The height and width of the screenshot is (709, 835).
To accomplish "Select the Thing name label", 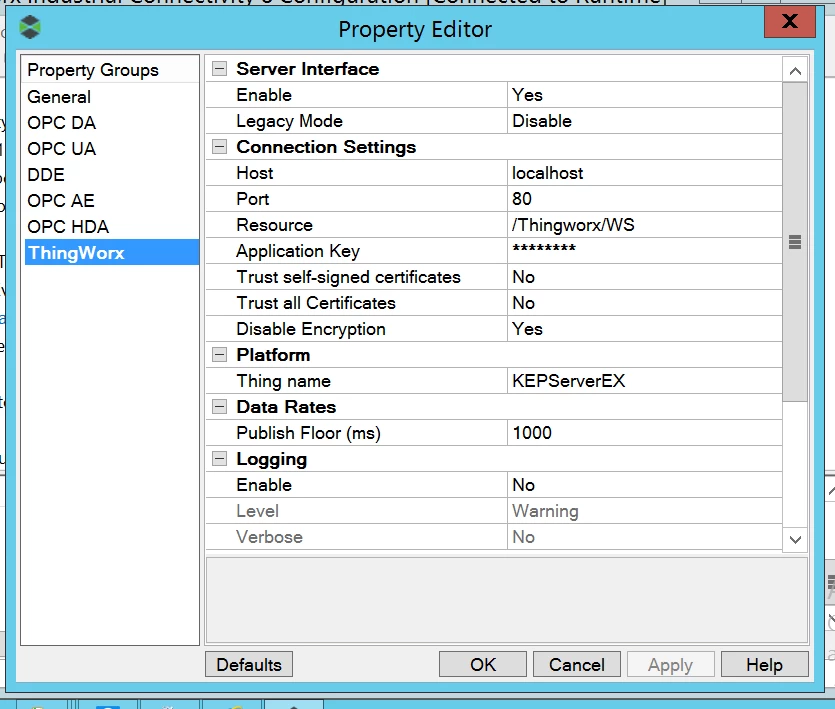I will pyautogui.click(x=283, y=381).
